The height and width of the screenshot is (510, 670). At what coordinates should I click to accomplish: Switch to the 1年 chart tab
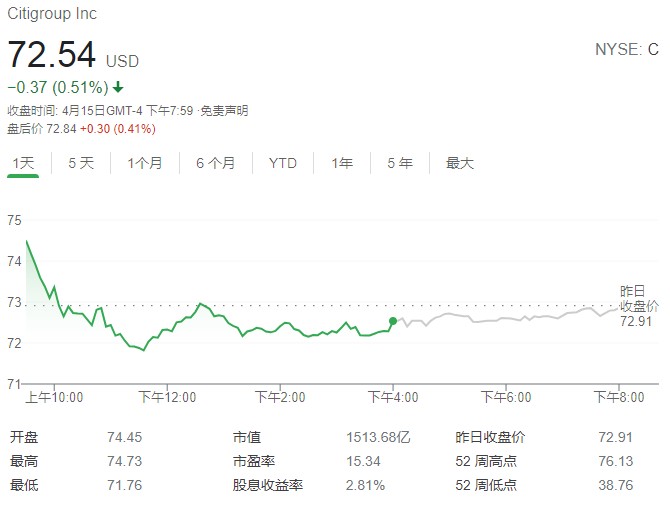[342, 163]
